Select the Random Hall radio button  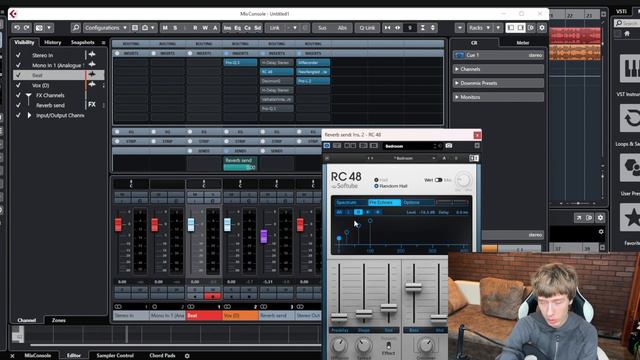tap(376, 186)
